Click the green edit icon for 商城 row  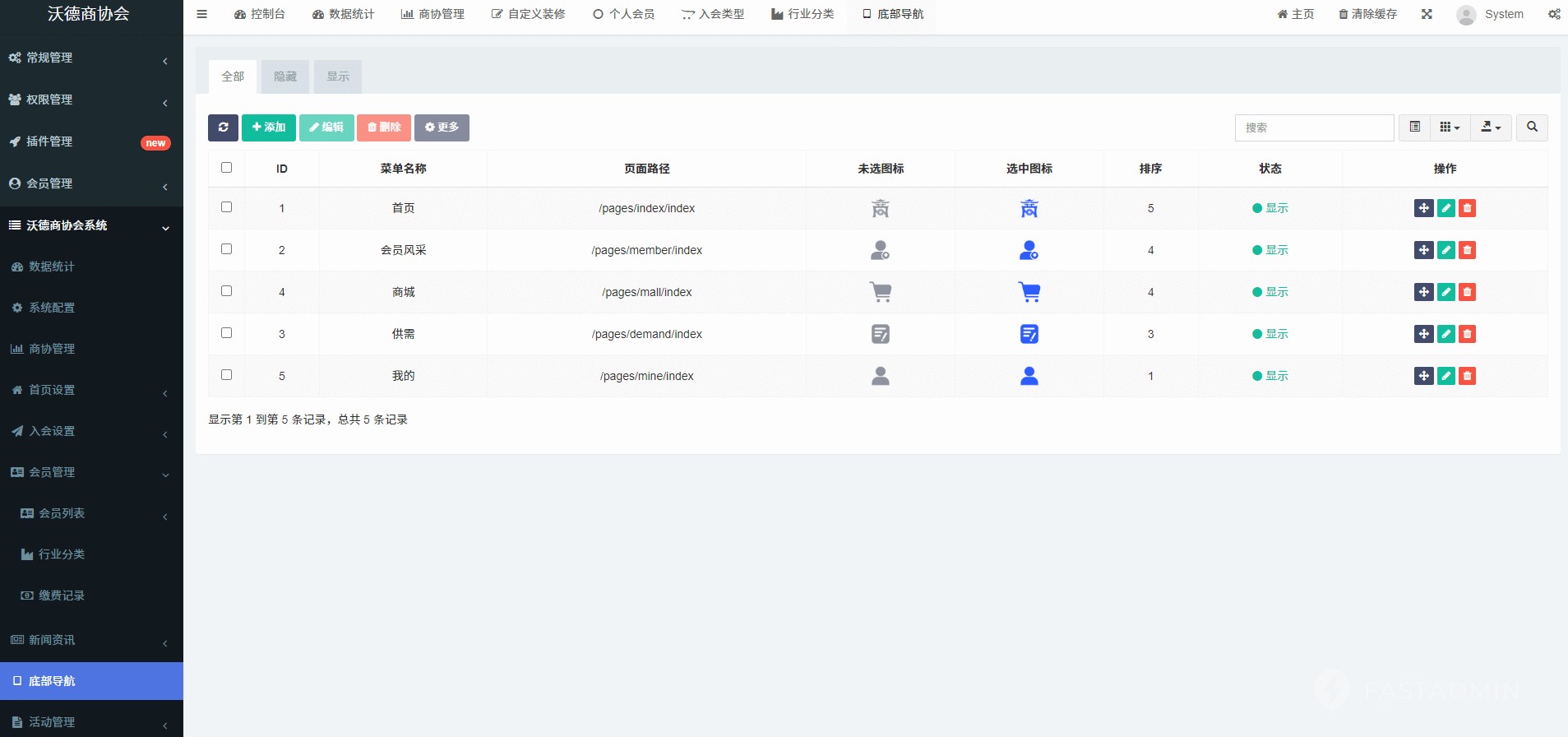[x=1445, y=292]
